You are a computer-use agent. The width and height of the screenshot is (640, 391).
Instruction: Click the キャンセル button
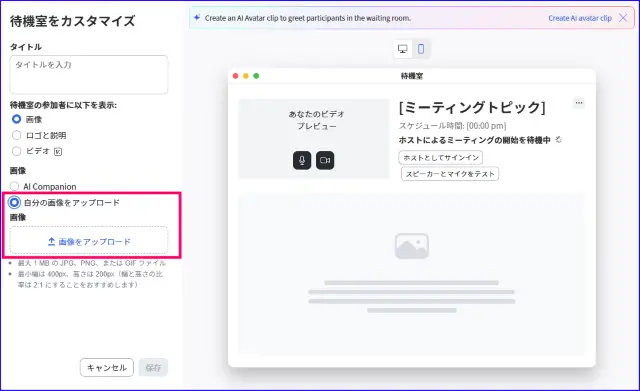(x=107, y=368)
